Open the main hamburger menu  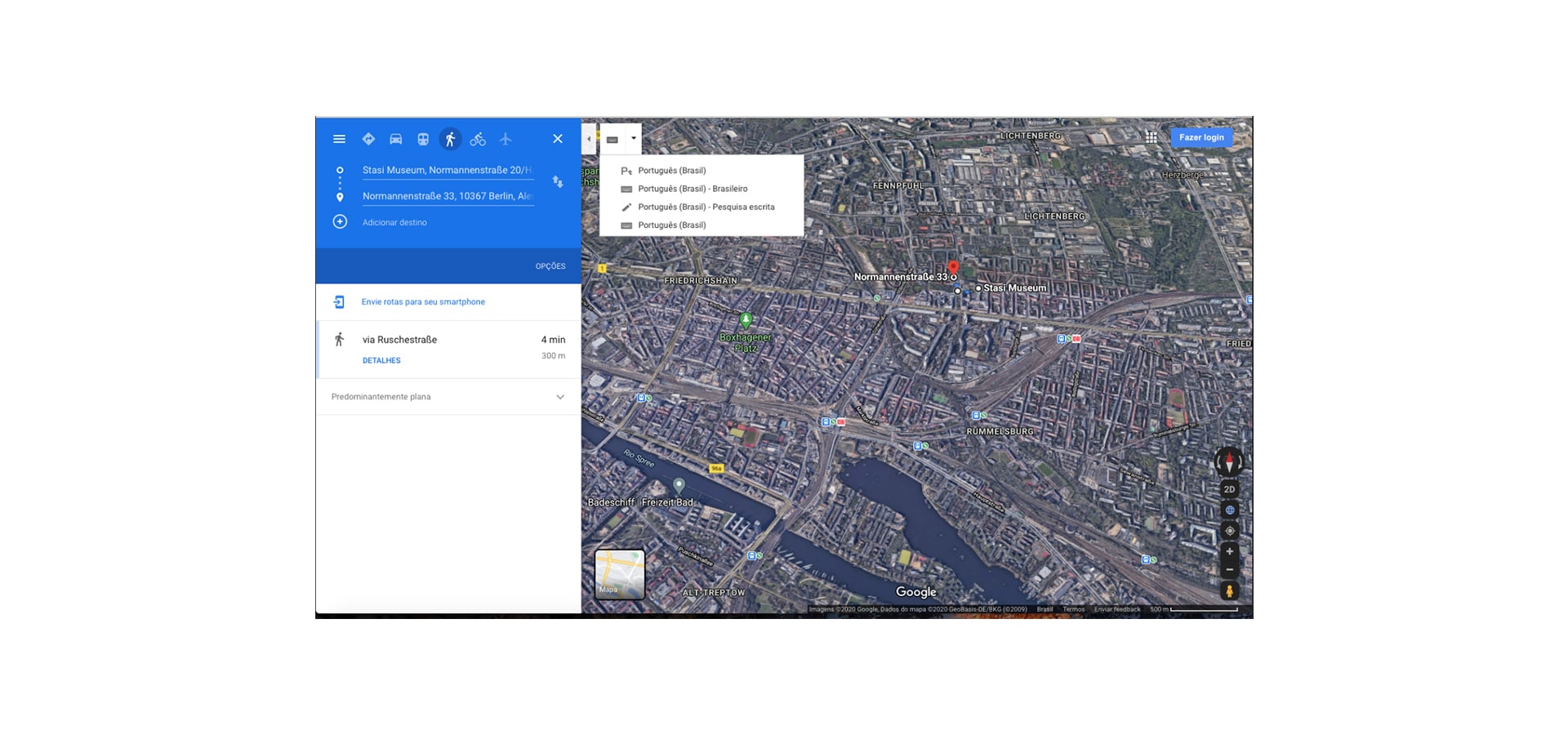(x=339, y=139)
